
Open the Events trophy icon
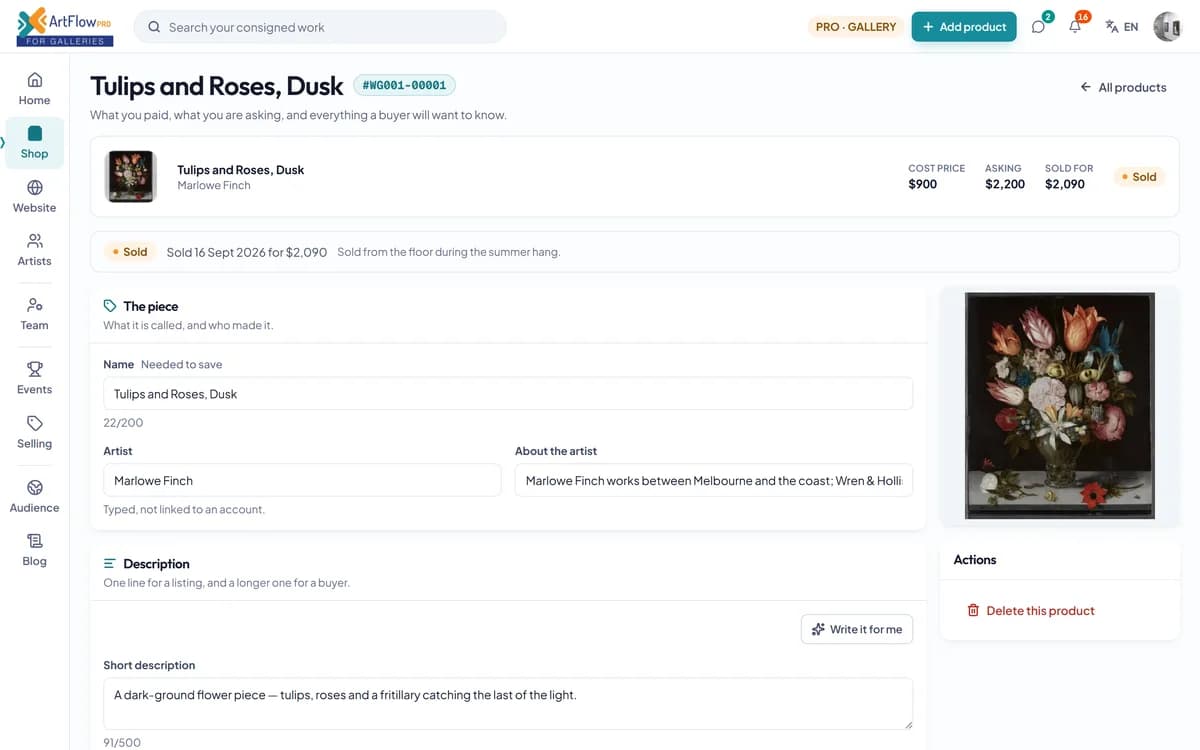coord(35,369)
